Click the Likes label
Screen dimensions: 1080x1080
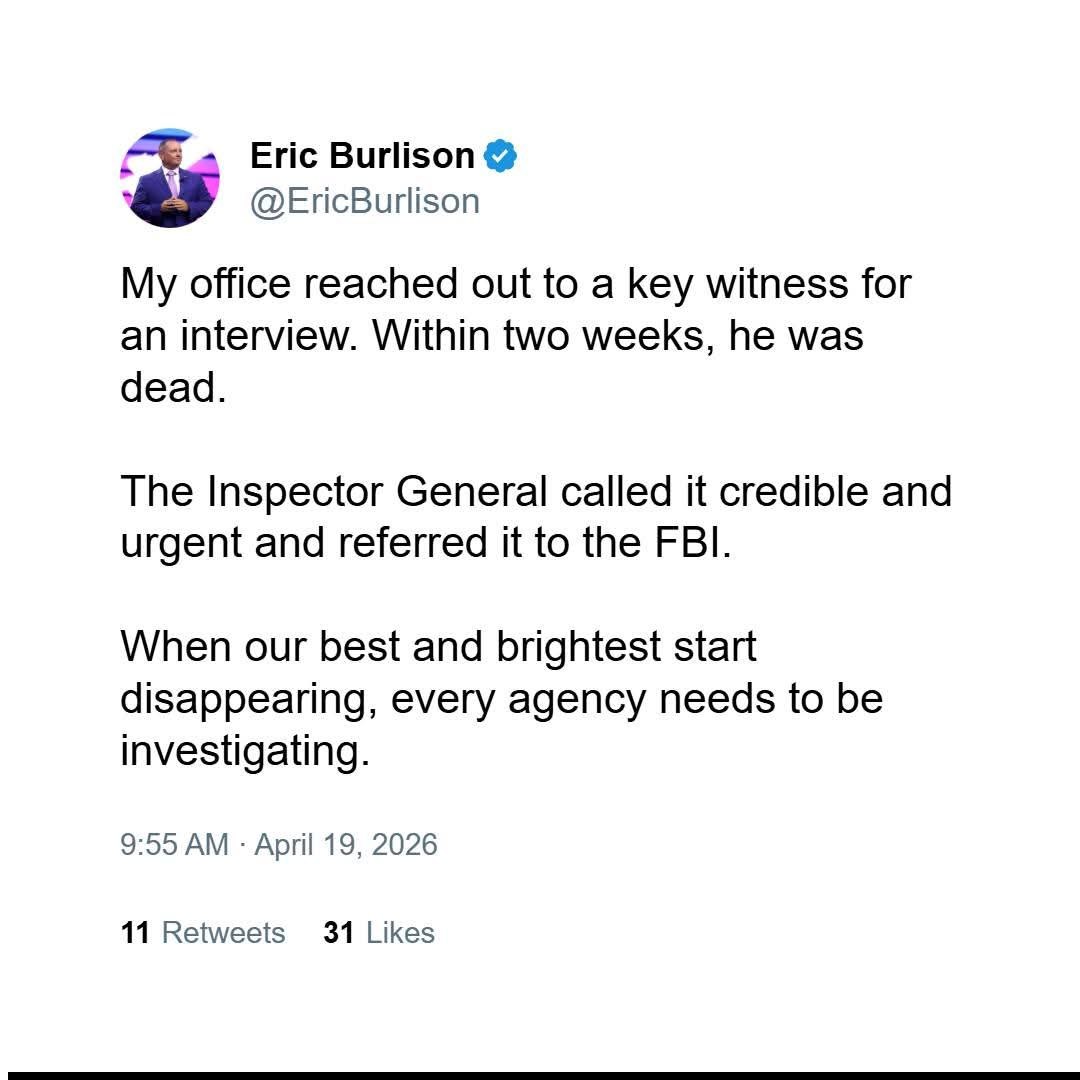400,932
